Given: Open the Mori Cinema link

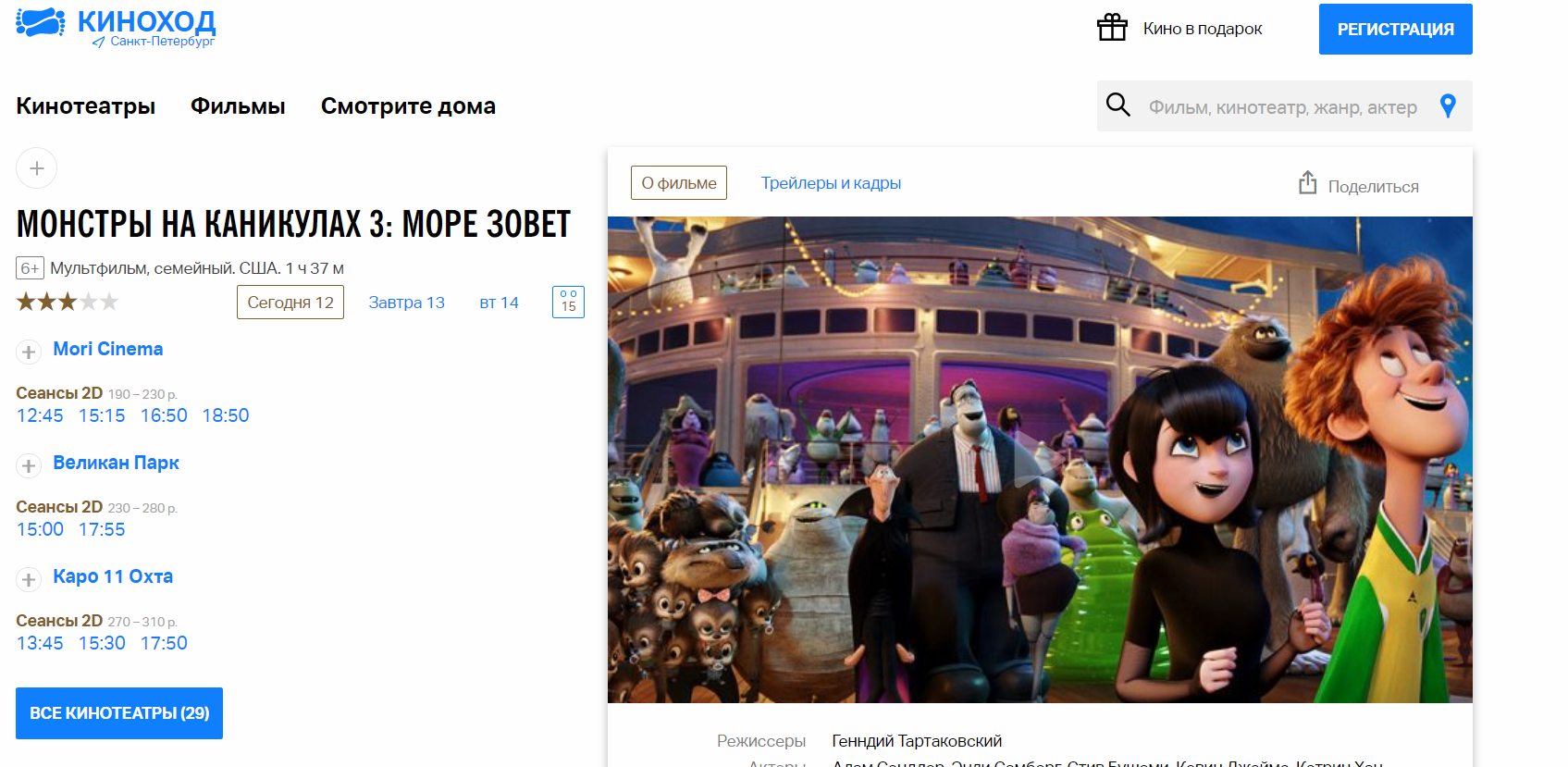Looking at the screenshot, I should click(108, 349).
